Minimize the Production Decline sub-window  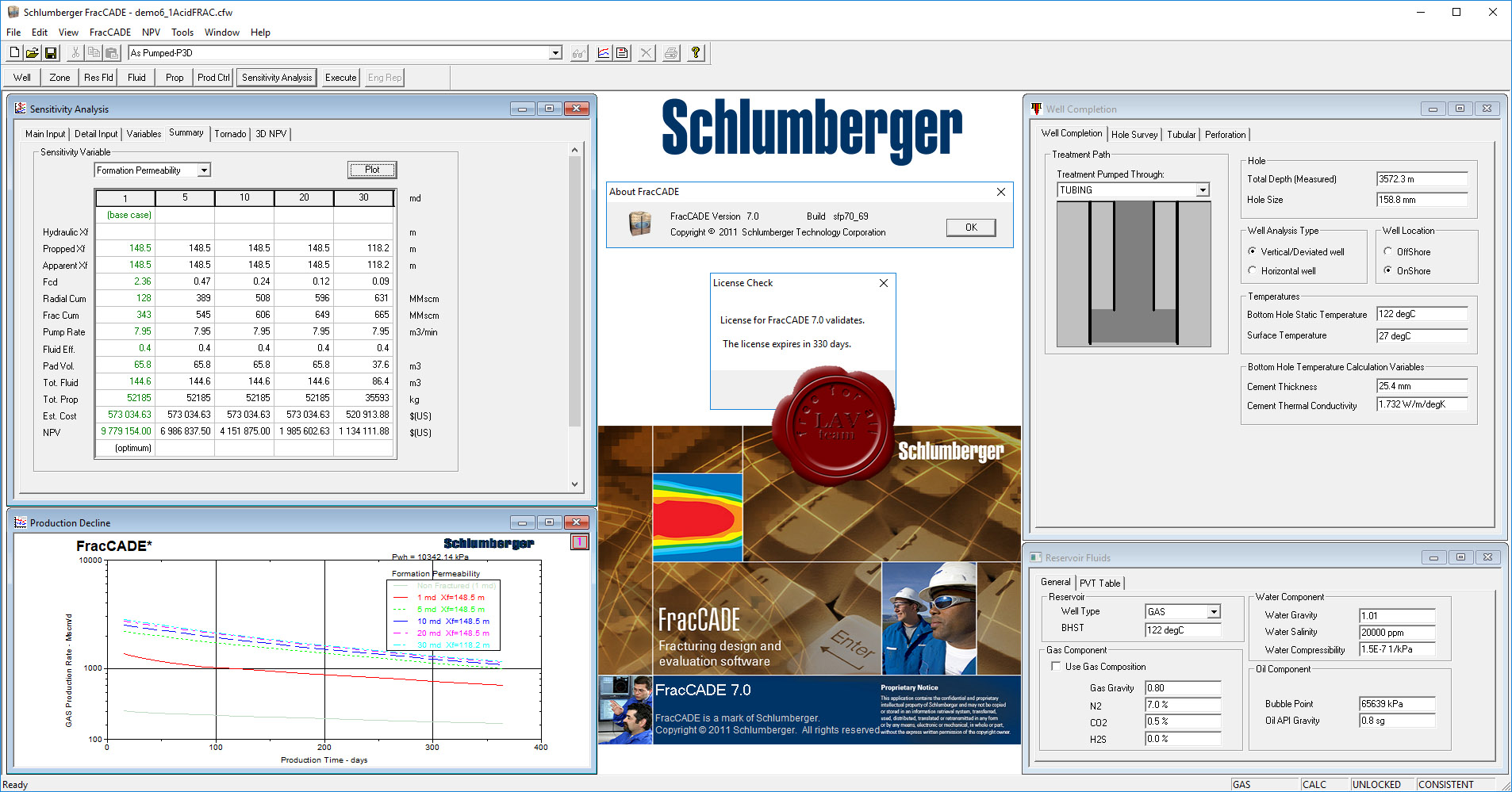click(522, 522)
